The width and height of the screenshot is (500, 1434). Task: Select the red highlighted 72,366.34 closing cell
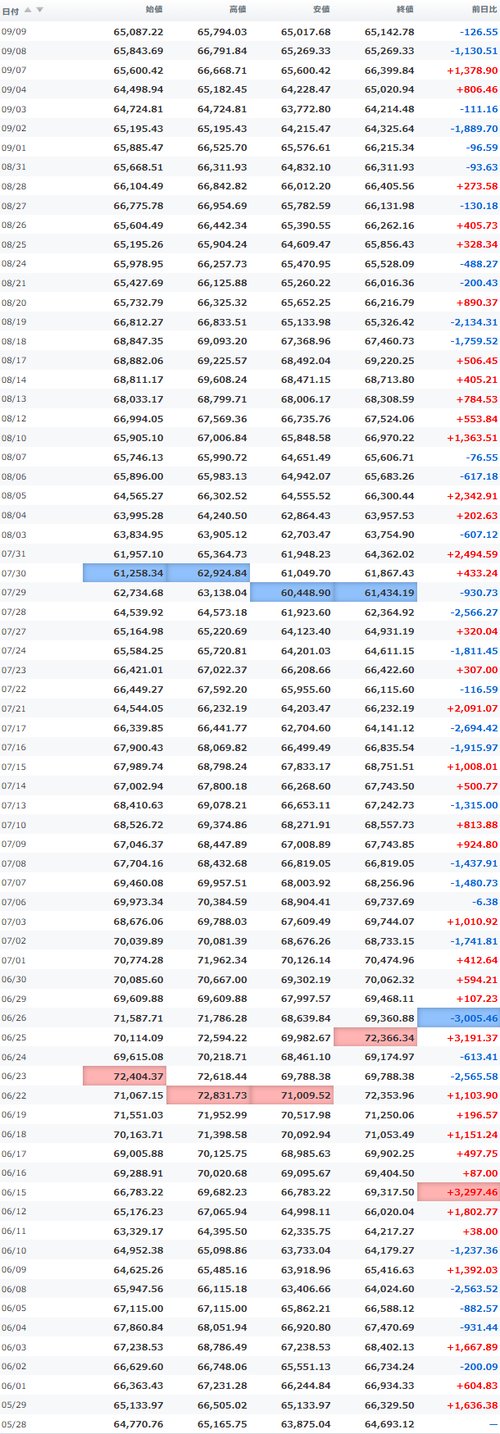point(375,1037)
